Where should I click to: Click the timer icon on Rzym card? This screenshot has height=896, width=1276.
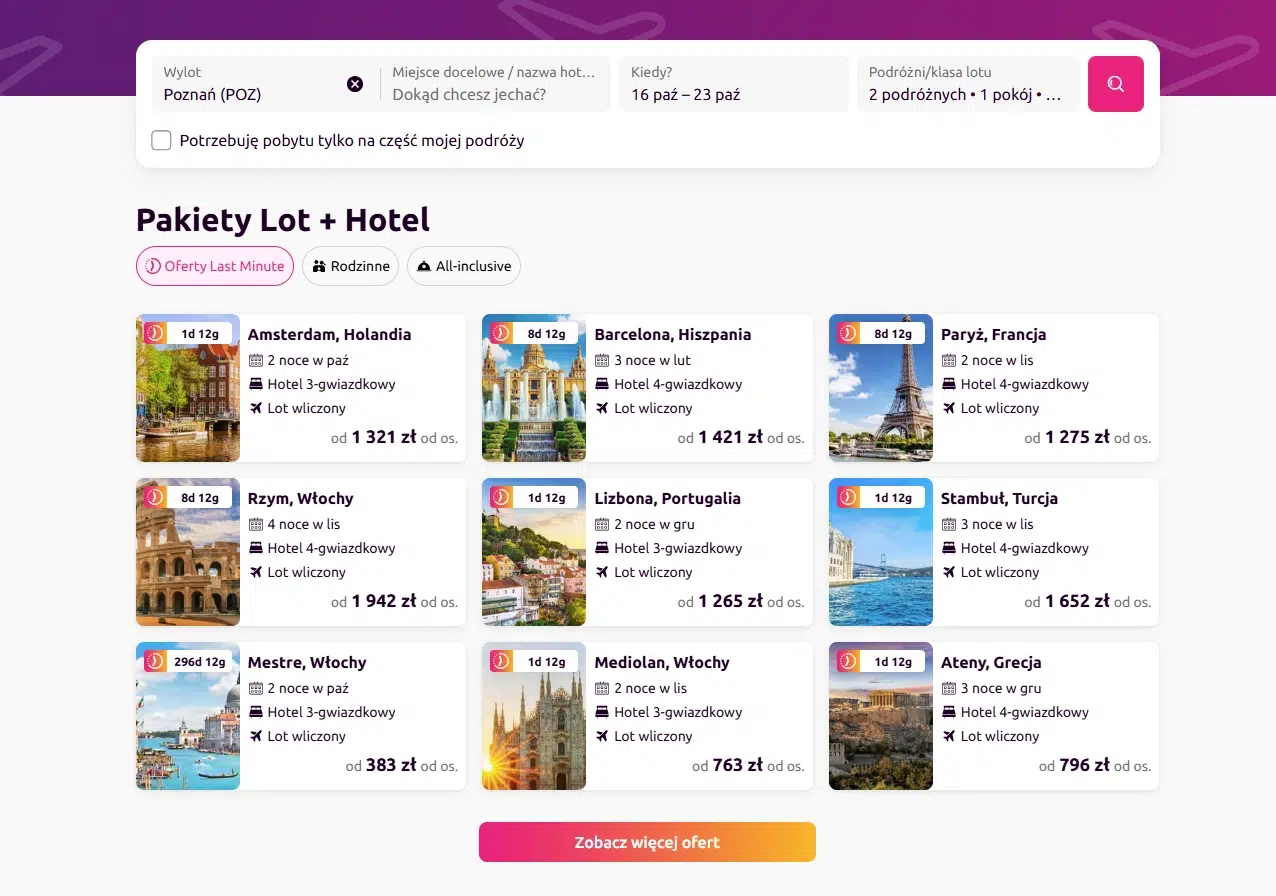pyautogui.click(x=155, y=497)
